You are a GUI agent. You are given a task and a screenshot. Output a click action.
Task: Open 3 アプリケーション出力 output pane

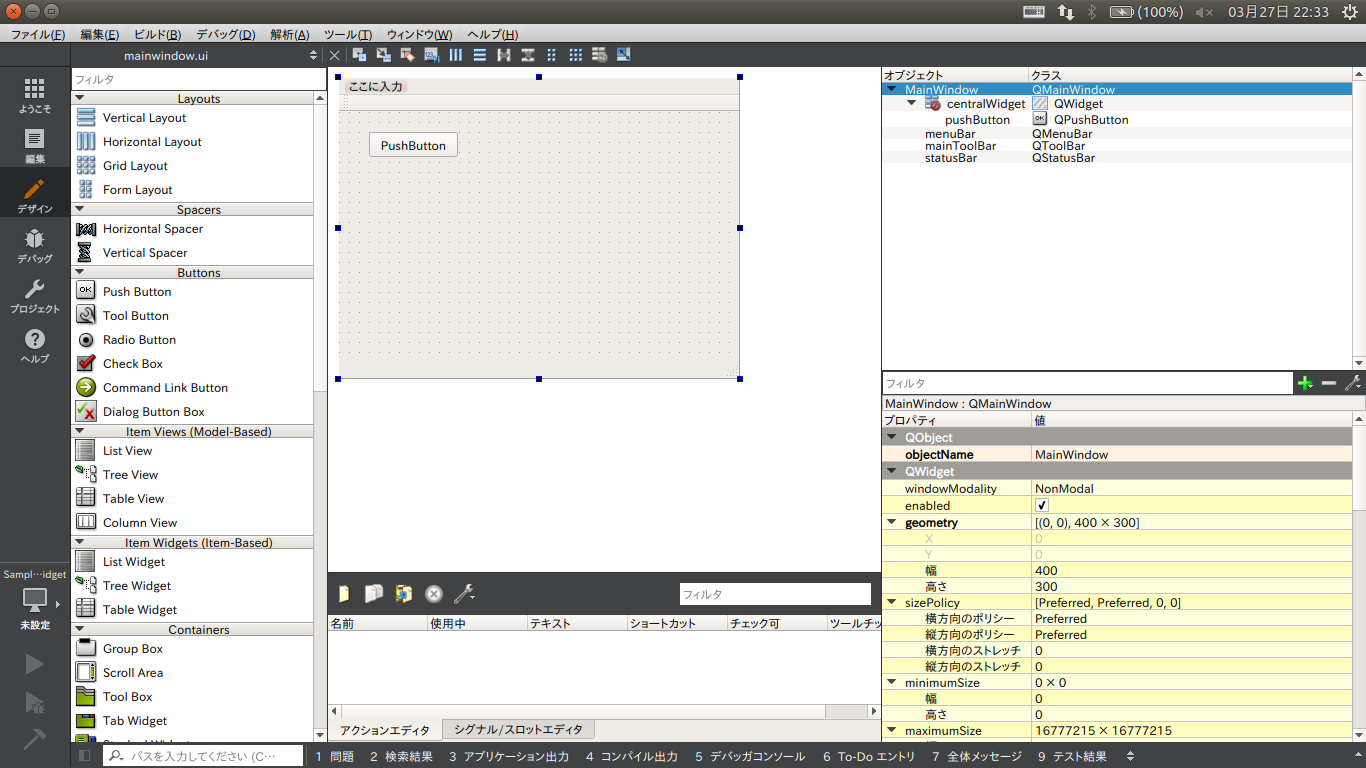[x=508, y=757]
